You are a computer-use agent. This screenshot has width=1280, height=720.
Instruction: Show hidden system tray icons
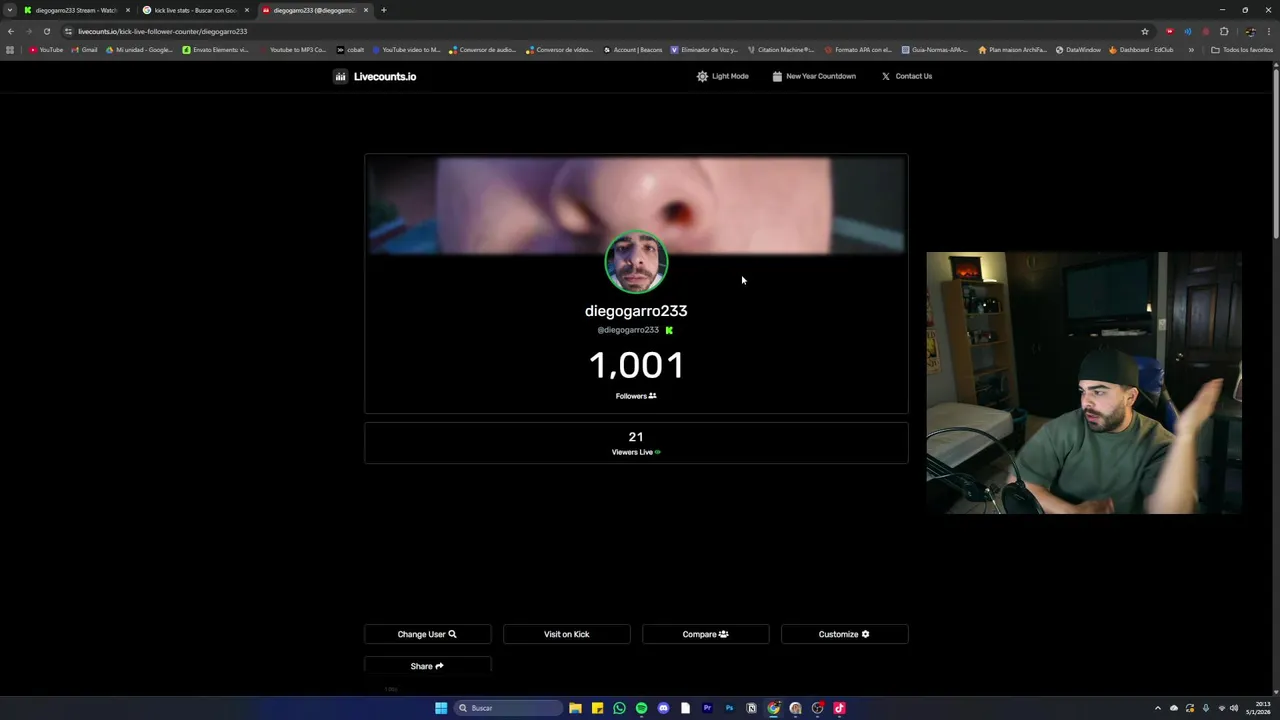coord(1158,708)
